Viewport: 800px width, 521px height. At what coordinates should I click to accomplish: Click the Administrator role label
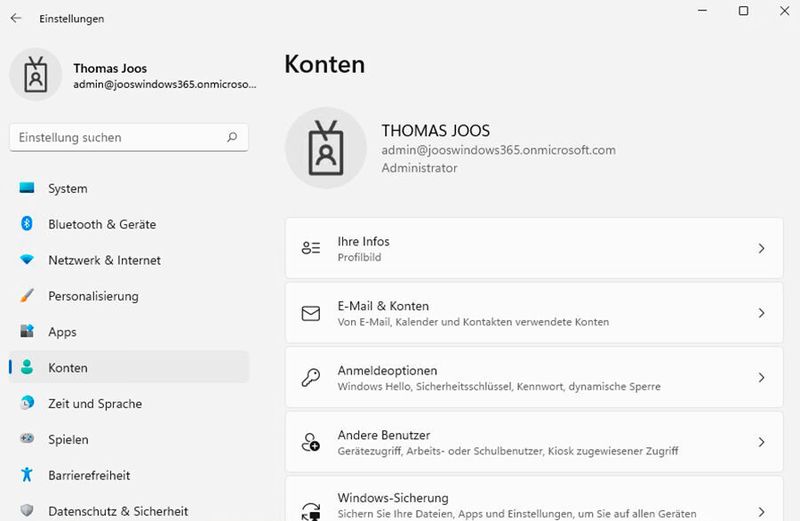coord(419,168)
